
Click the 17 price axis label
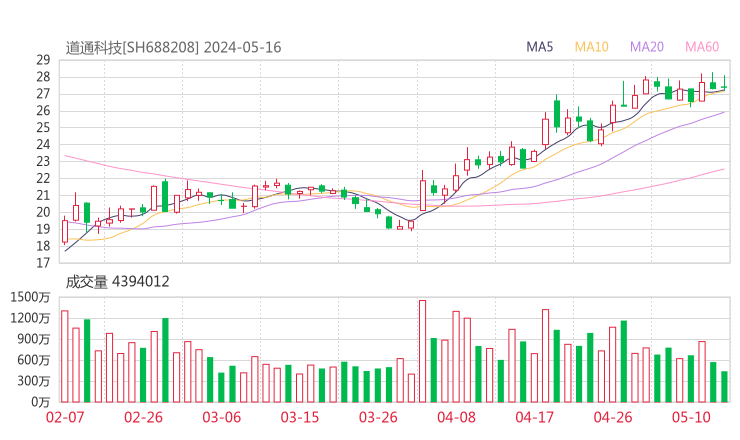pyautogui.click(x=43, y=263)
